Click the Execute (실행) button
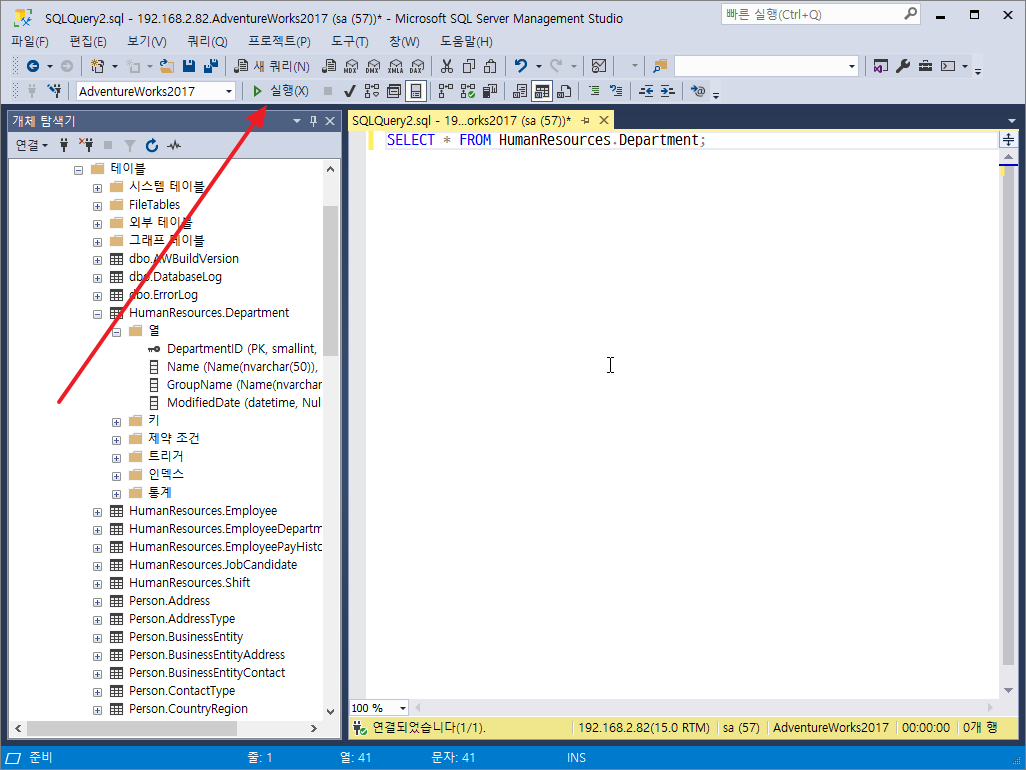The height and width of the screenshot is (770, 1026). [x=280, y=91]
